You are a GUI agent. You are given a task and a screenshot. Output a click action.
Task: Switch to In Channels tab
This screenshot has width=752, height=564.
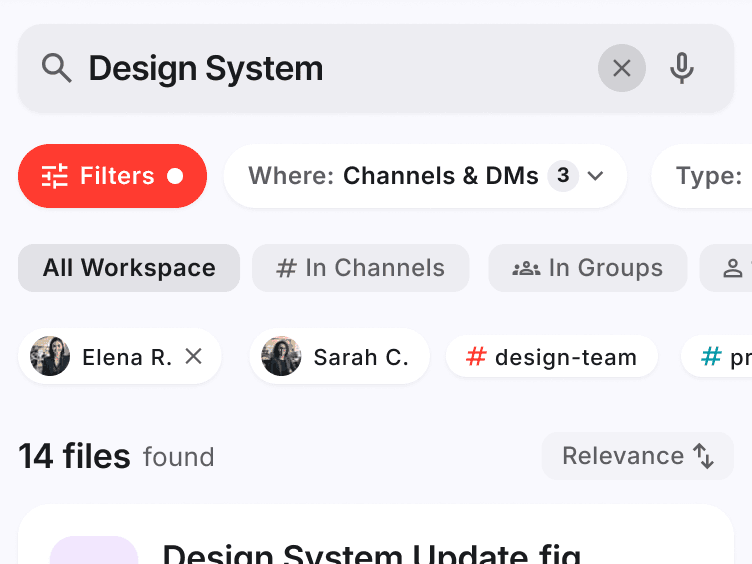tap(361, 268)
